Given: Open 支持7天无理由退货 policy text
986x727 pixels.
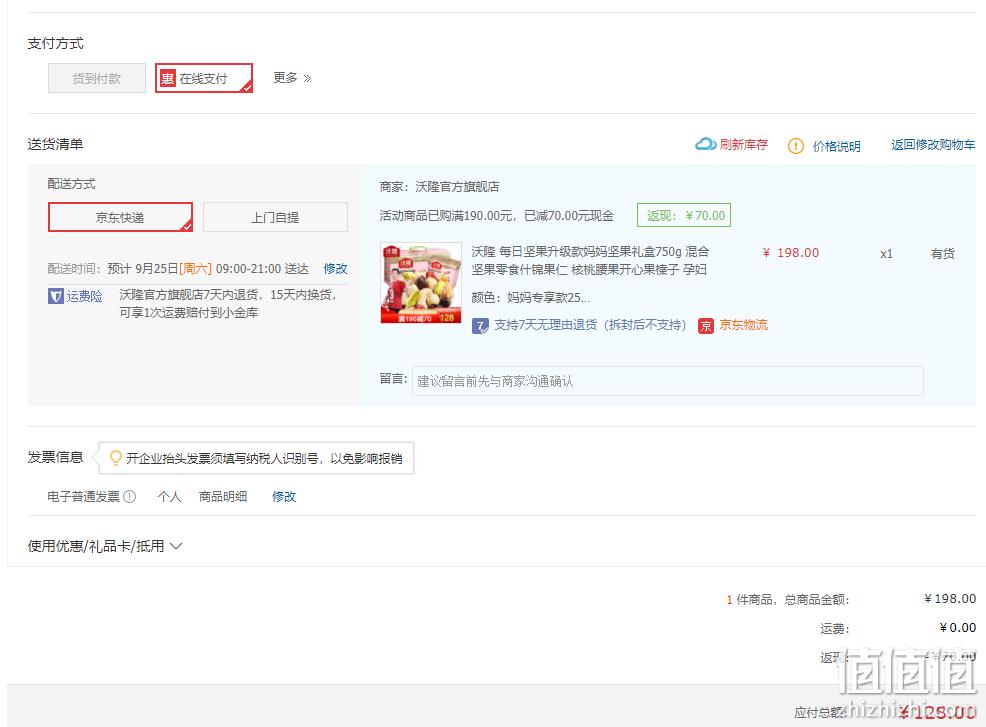Looking at the screenshot, I should tap(590, 325).
